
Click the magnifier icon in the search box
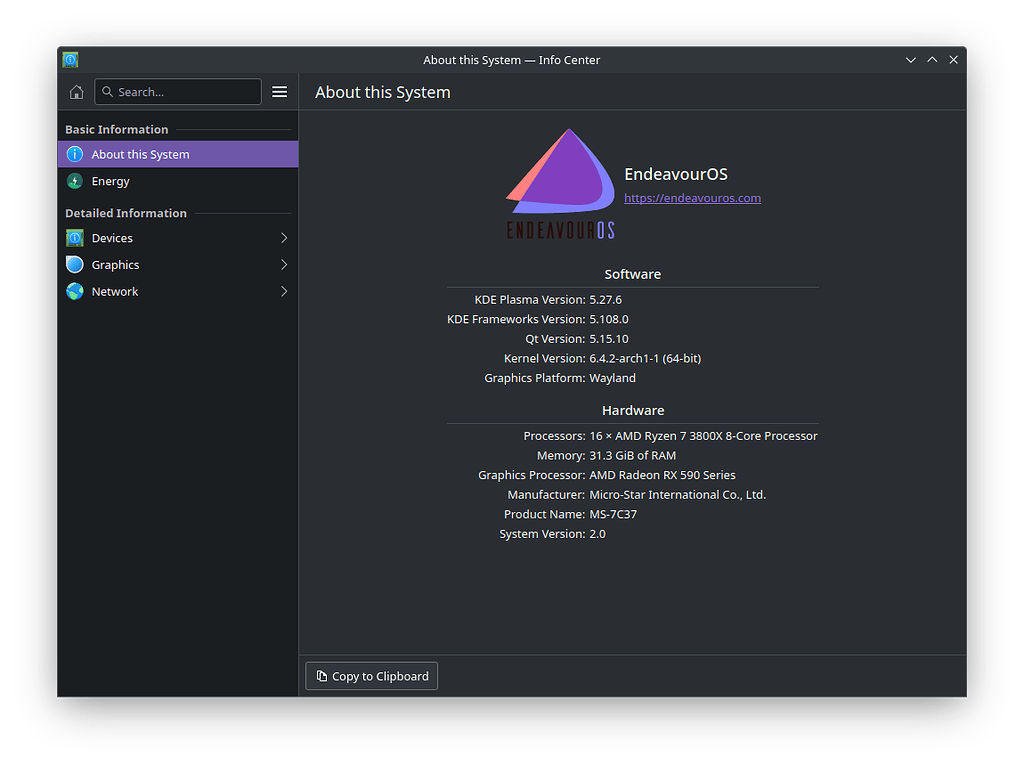[x=107, y=91]
